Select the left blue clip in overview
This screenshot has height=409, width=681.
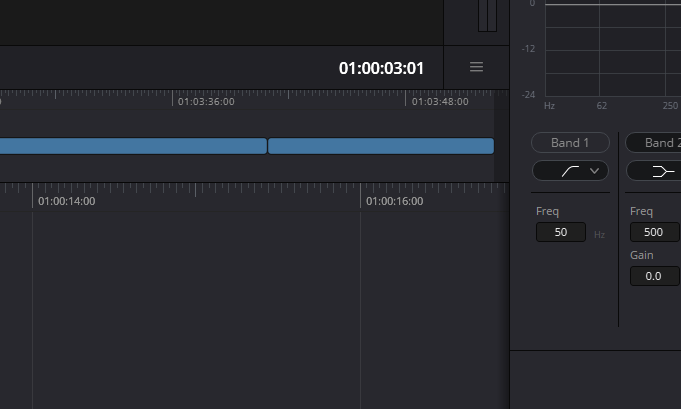[133, 146]
